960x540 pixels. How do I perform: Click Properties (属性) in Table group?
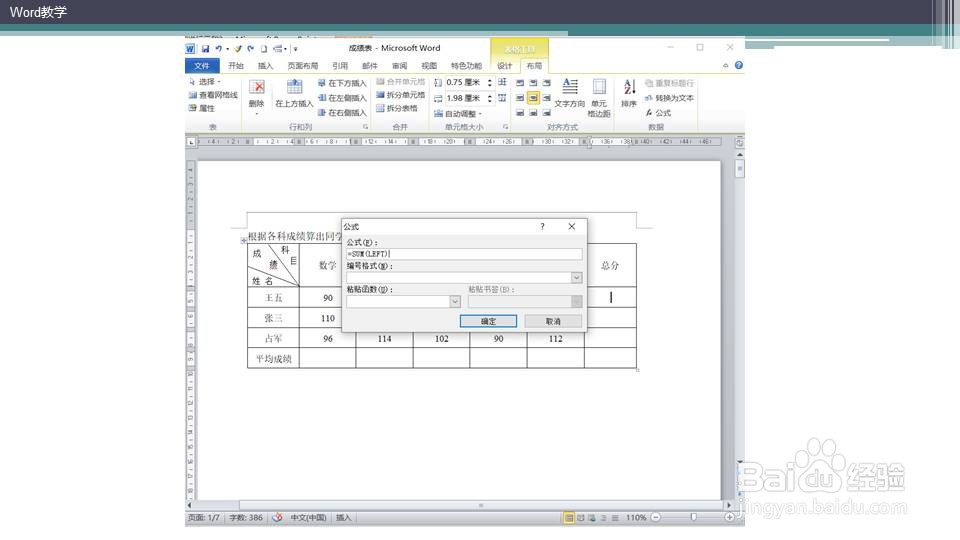click(x=202, y=108)
